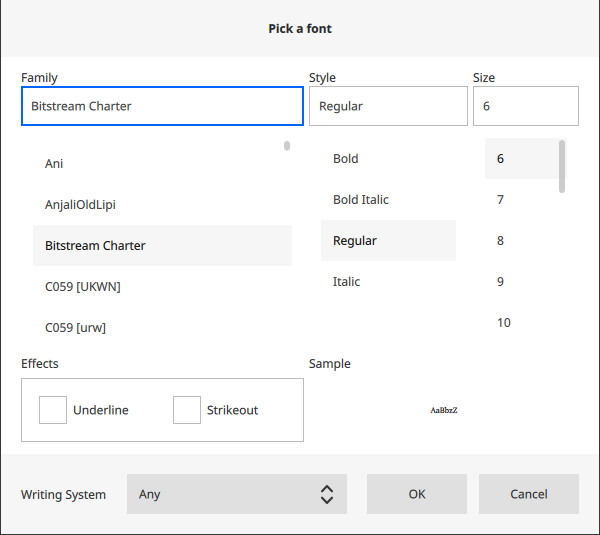Screen dimensions: 600x535
Task: Pick the C059 [UKWN] font
Action: pos(83,286)
